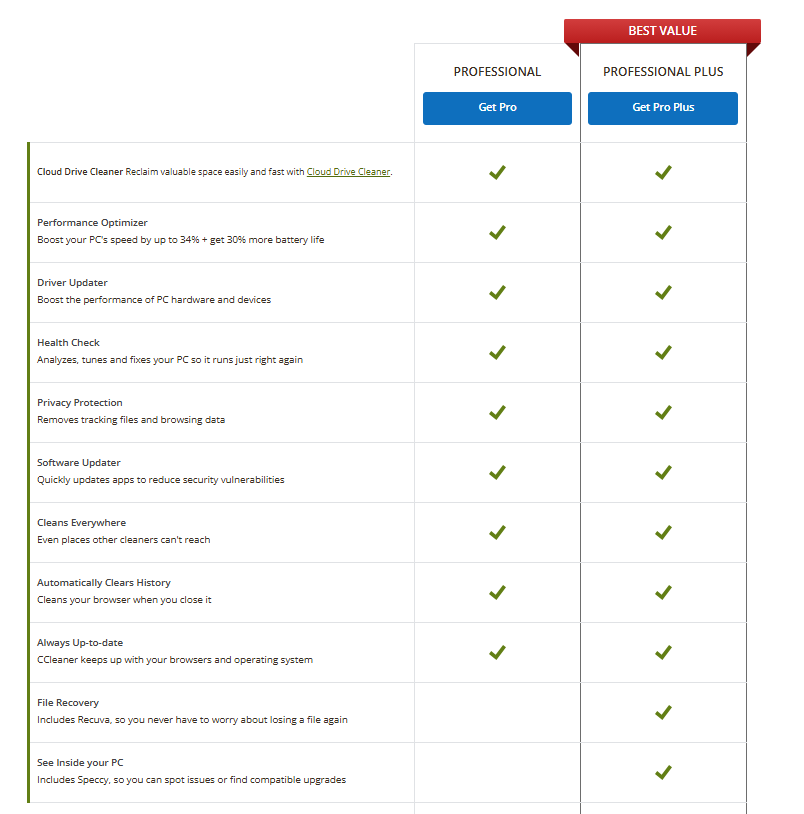Click Professional Plus checkmark for Health Check
Image resolution: width=804 pixels, height=814 pixels.
[662, 352]
